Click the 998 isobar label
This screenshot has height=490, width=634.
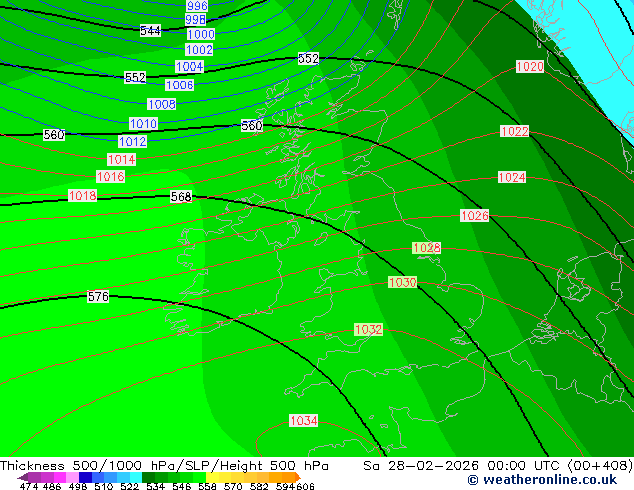195,19
